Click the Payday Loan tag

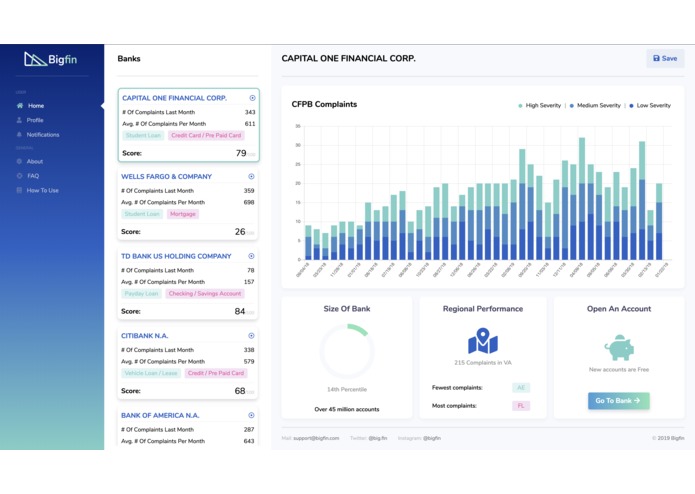(x=141, y=294)
